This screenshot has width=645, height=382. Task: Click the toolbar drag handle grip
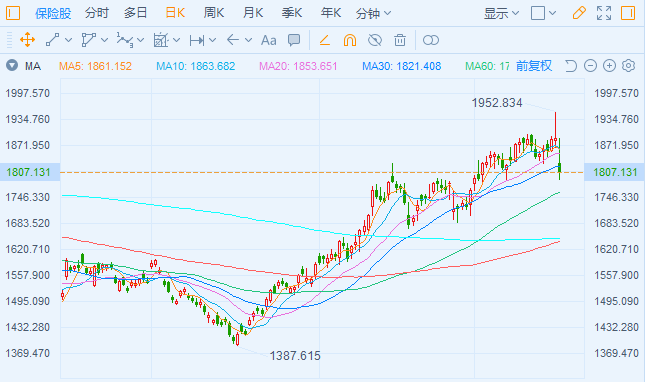[9, 40]
